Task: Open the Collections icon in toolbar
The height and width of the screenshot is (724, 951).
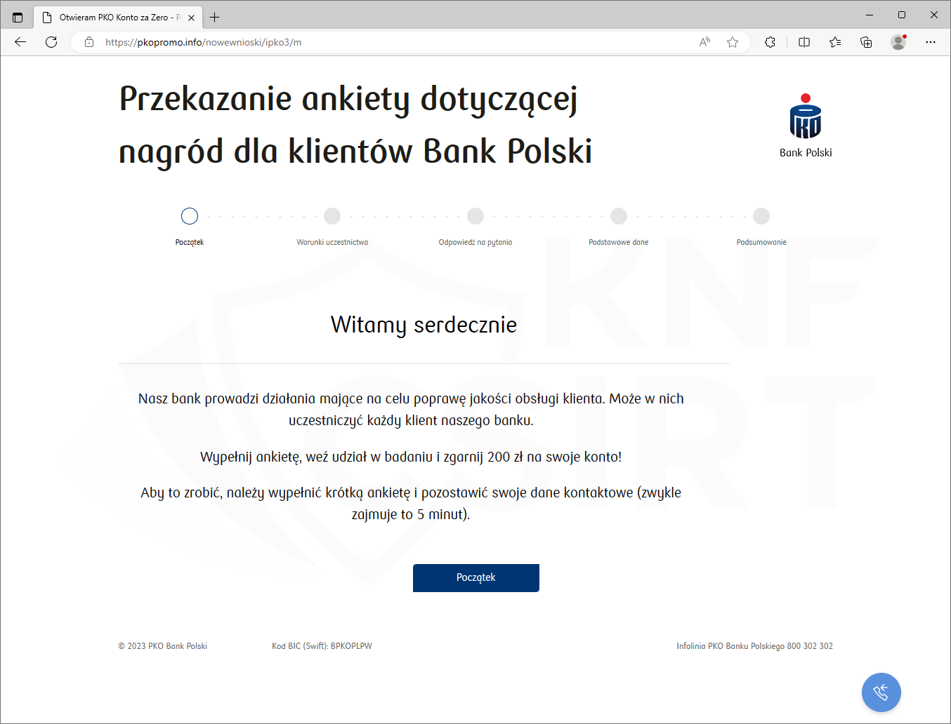Action: tap(866, 42)
